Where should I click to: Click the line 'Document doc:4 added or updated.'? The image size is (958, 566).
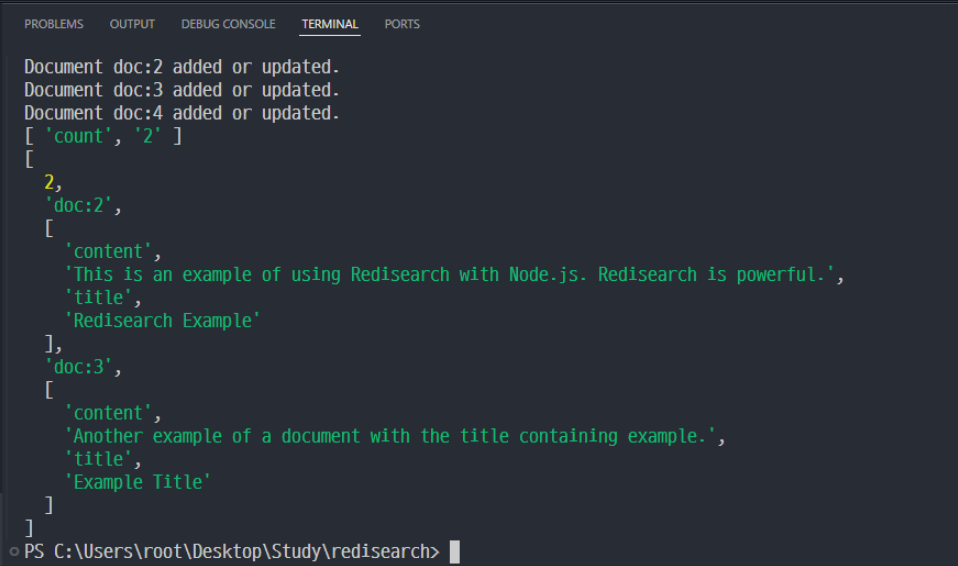182,113
